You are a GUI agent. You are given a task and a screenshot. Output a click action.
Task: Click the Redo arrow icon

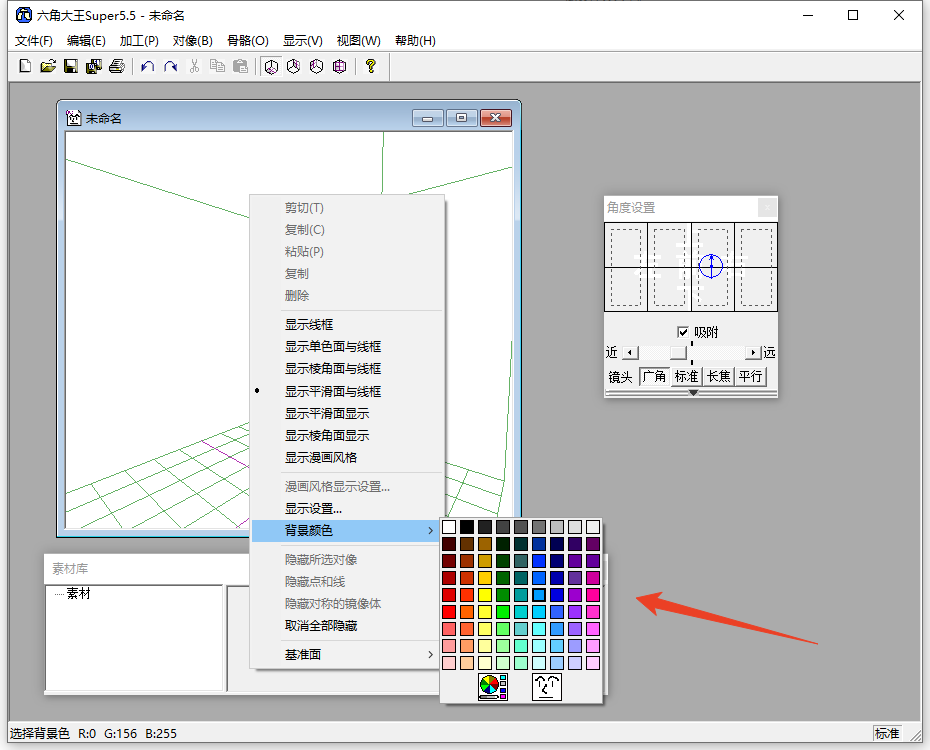(171, 67)
